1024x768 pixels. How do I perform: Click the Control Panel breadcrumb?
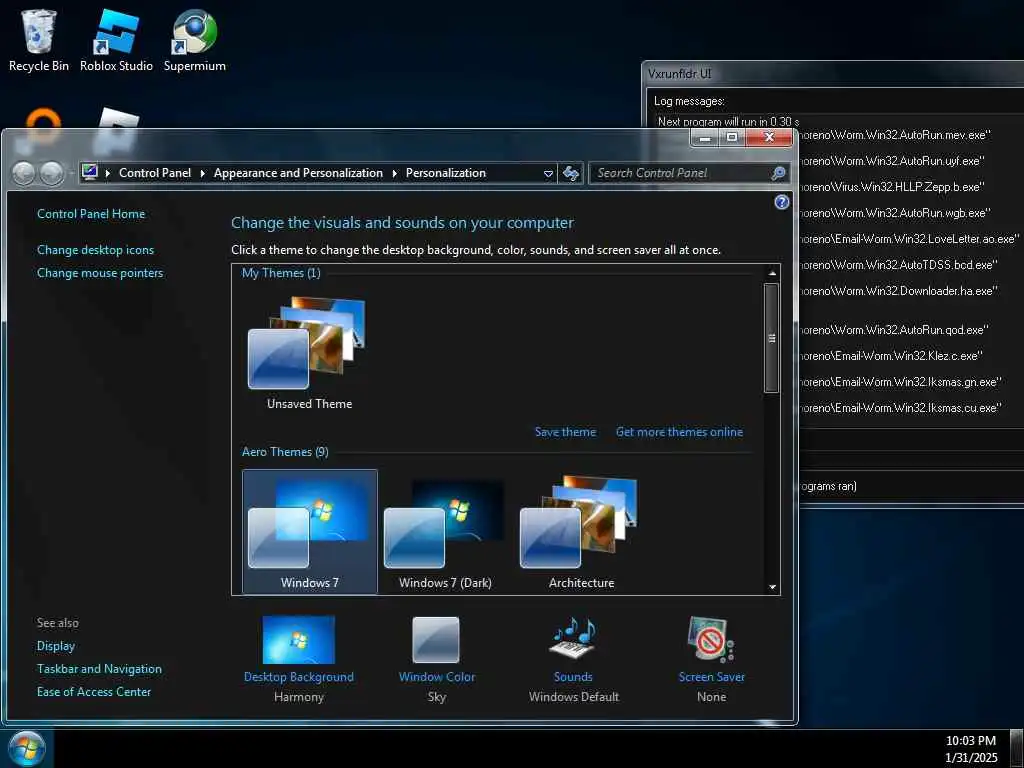155,173
